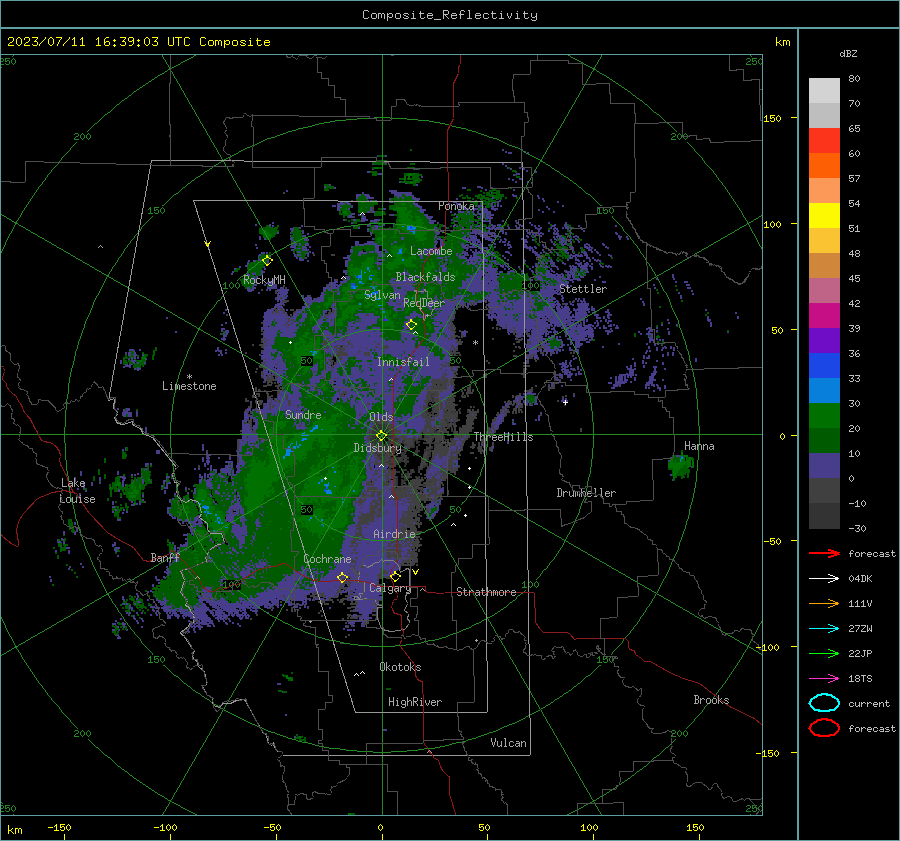
Task: Click the green radar echo blob west of Hanna
Action: point(680,466)
